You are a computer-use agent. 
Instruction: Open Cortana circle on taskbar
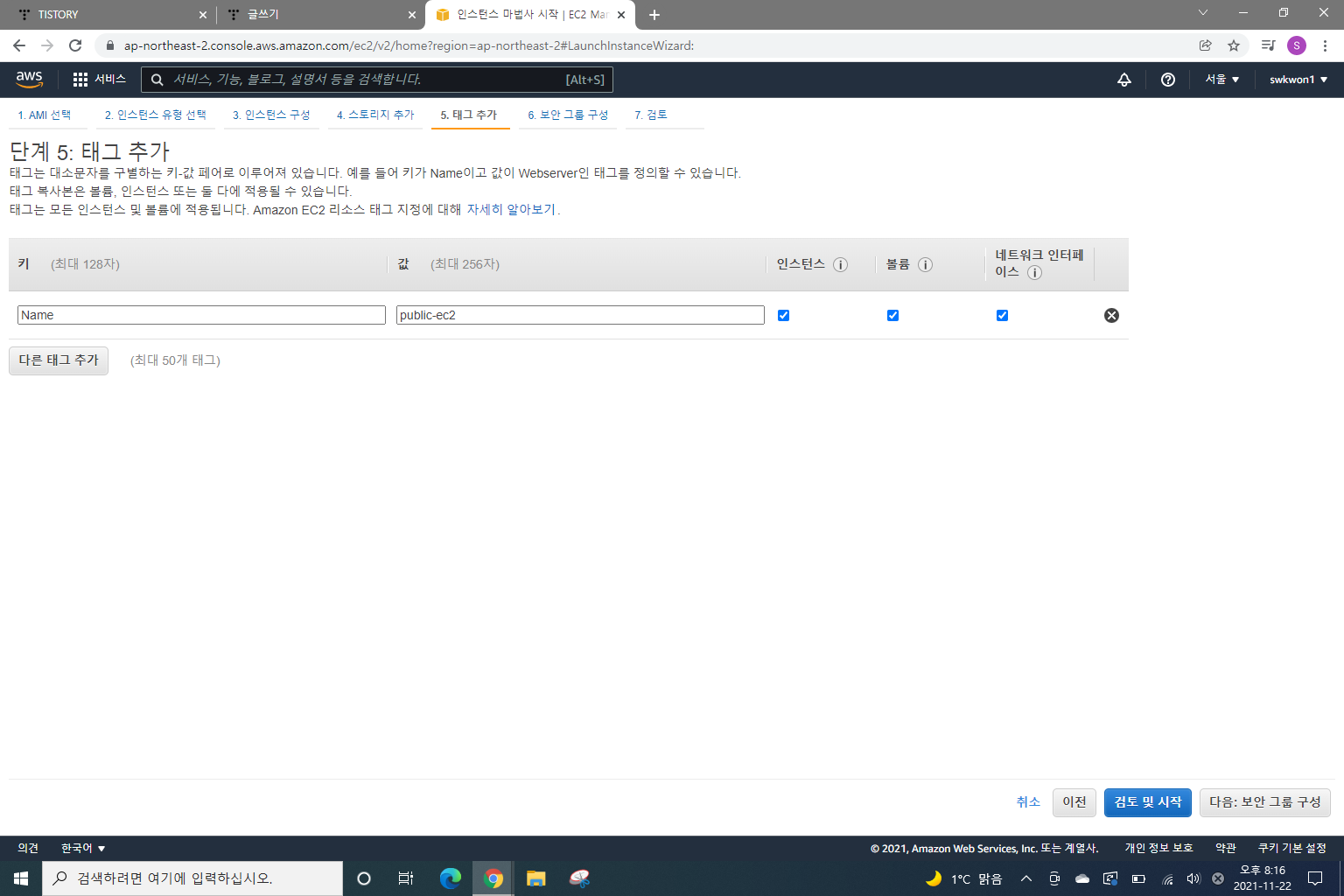(x=364, y=878)
